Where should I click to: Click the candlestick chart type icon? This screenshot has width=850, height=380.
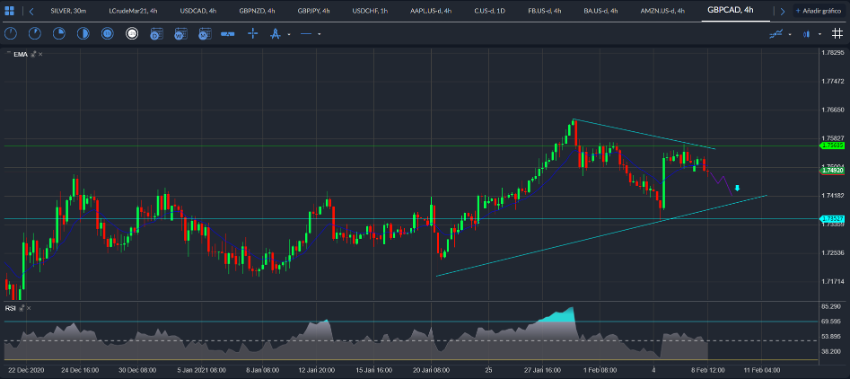coord(807,34)
